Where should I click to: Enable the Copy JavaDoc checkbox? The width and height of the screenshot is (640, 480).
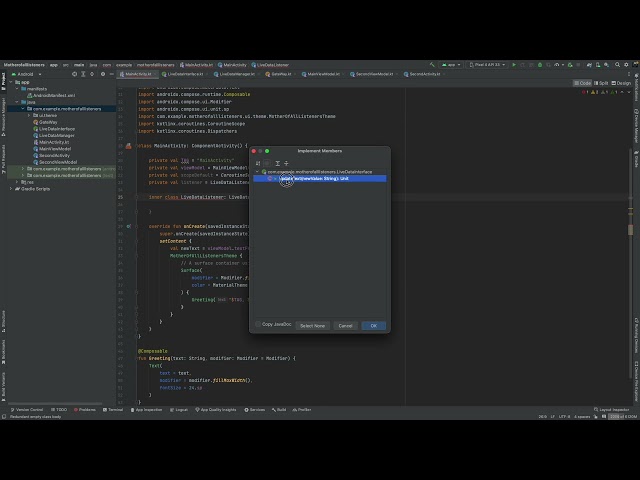(x=258, y=324)
